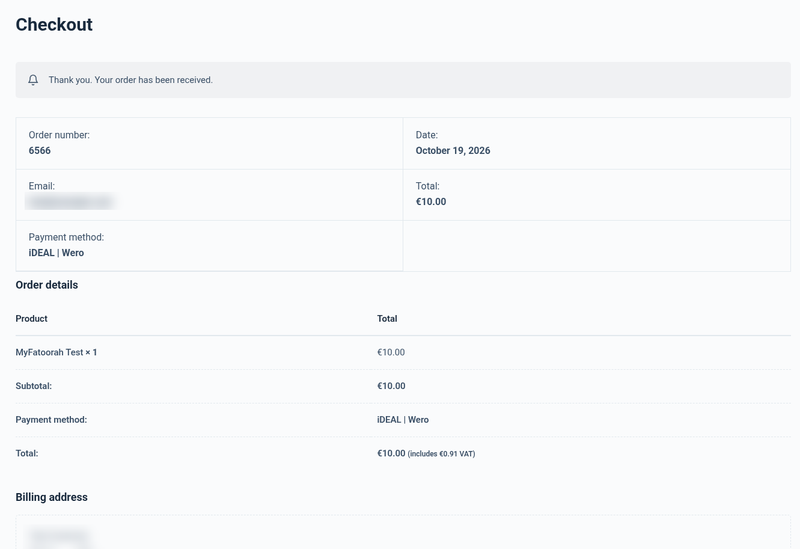Select 'Payment method:' label in order details
The height and width of the screenshot is (549, 800).
click(52, 419)
